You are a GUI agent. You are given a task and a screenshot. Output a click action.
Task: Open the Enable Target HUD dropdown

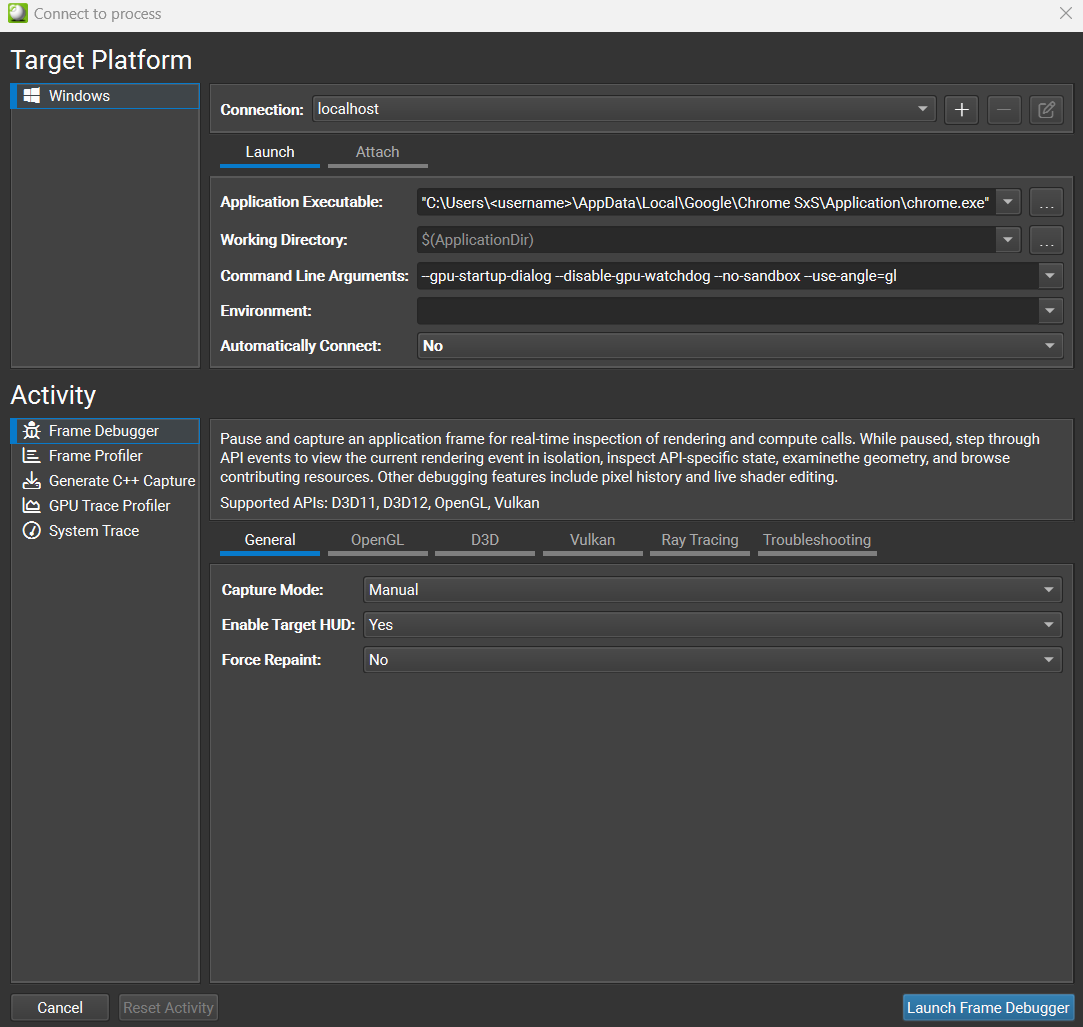(x=712, y=624)
